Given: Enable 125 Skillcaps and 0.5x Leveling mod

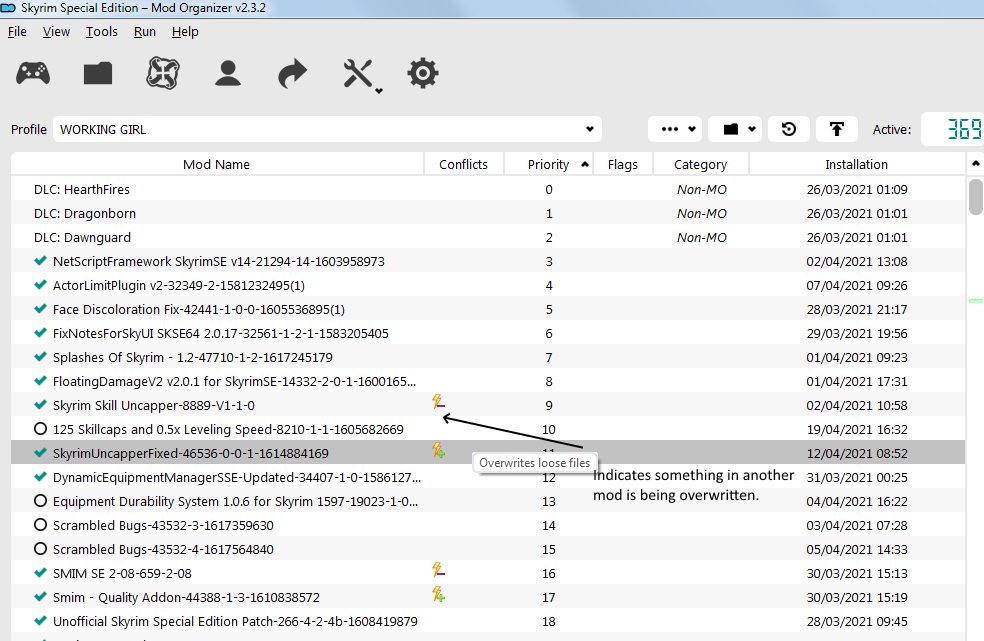Looking at the screenshot, I should point(40,429).
